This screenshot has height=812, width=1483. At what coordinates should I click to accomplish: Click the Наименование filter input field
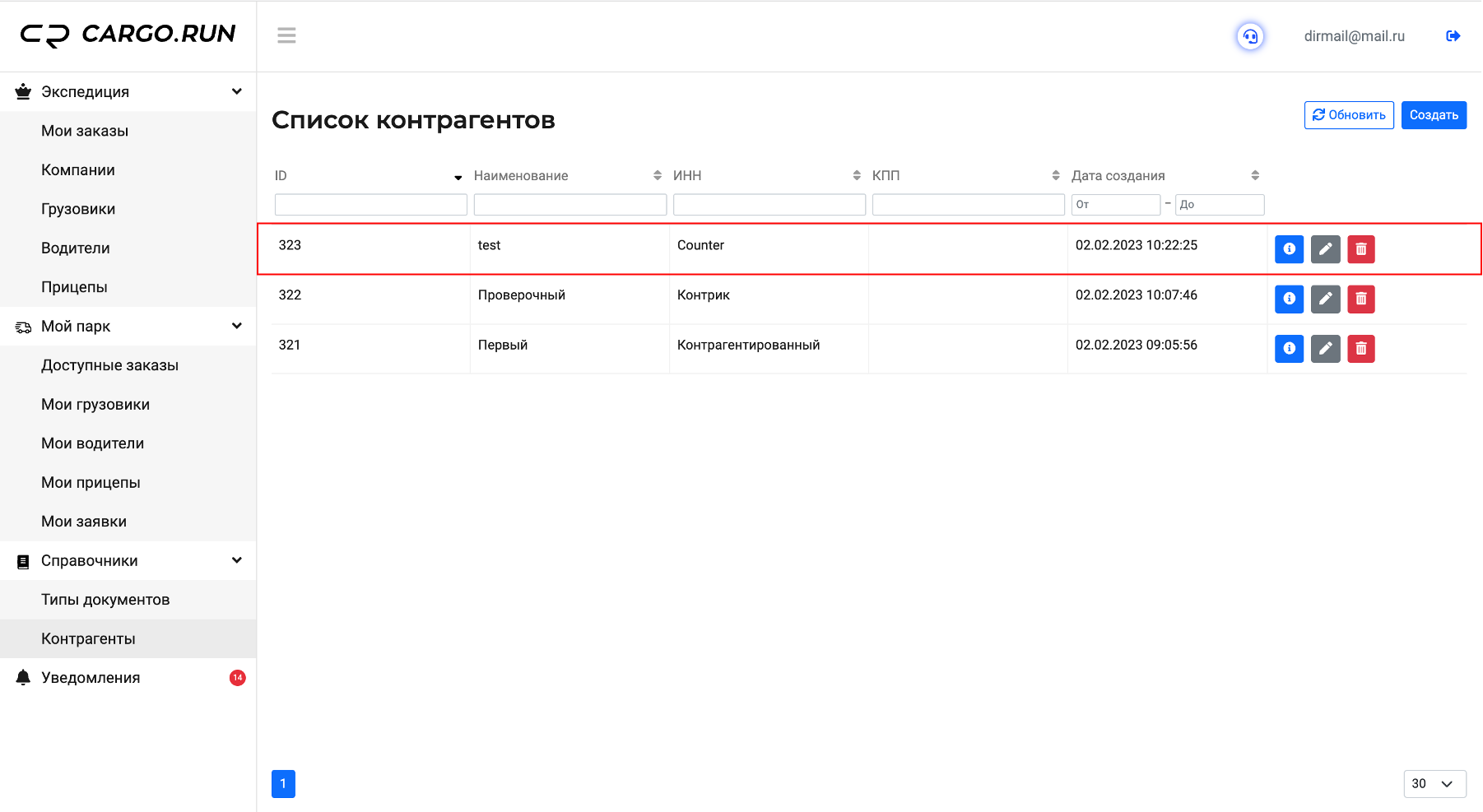(569, 205)
